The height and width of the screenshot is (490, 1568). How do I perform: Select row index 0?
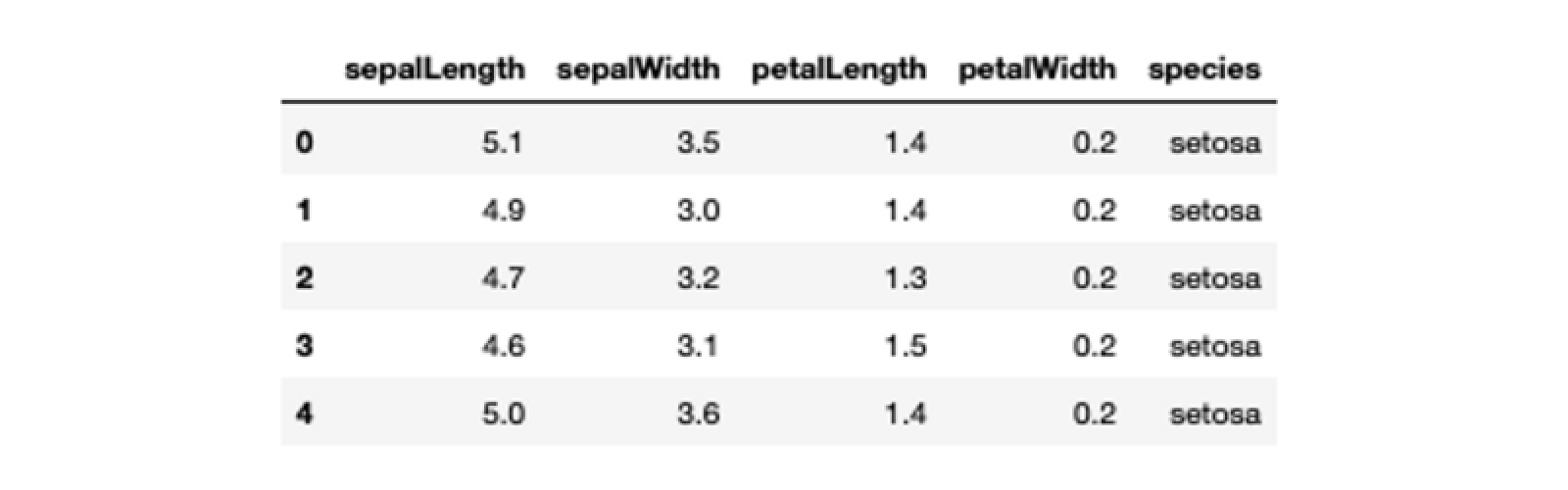point(304,143)
